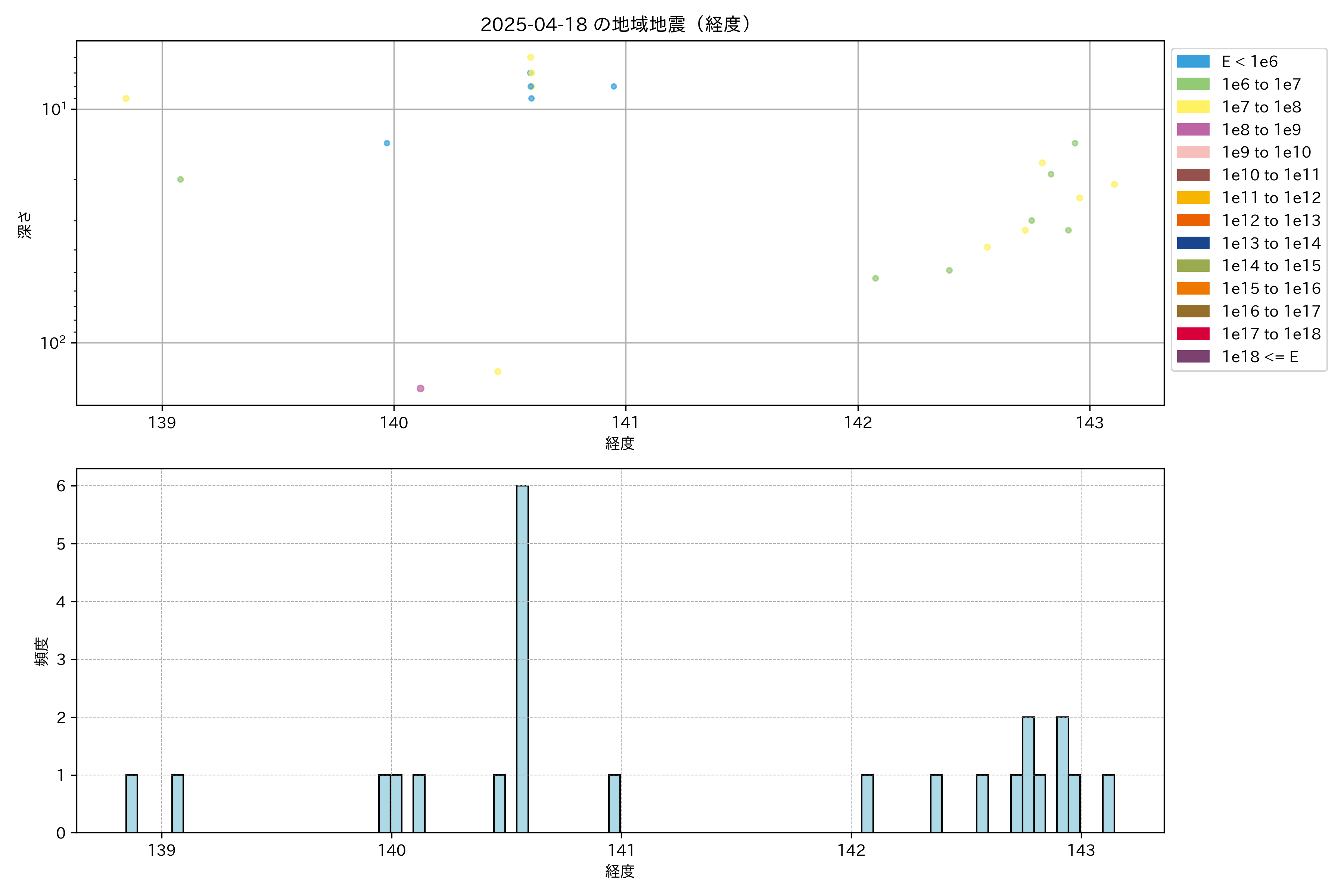Viewport: 1344px width, 896px height.
Task: Click the purple scatter point near longitude 140.1
Action: [x=421, y=389]
